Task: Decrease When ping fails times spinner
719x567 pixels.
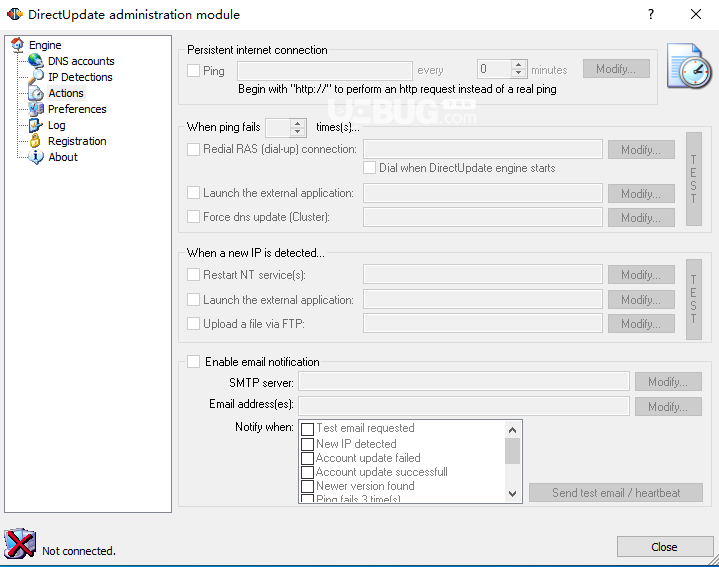Action: pyautogui.click(x=298, y=132)
